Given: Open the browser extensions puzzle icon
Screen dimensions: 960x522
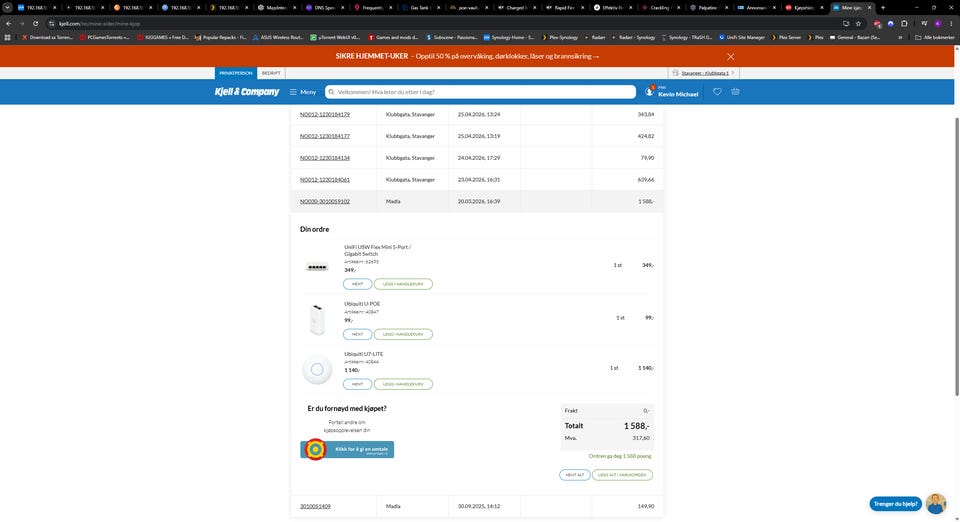Looking at the screenshot, I should 904,23.
